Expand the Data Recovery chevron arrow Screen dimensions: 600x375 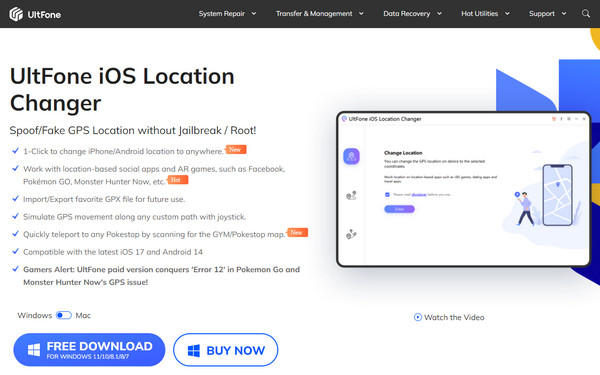pyautogui.click(x=439, y=14)
